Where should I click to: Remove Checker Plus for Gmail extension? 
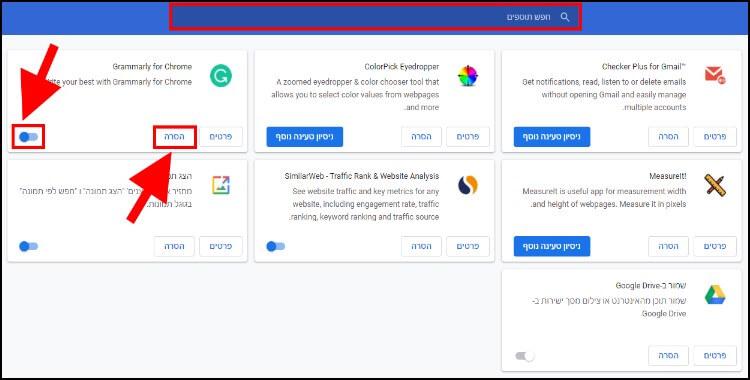point(668,137)
